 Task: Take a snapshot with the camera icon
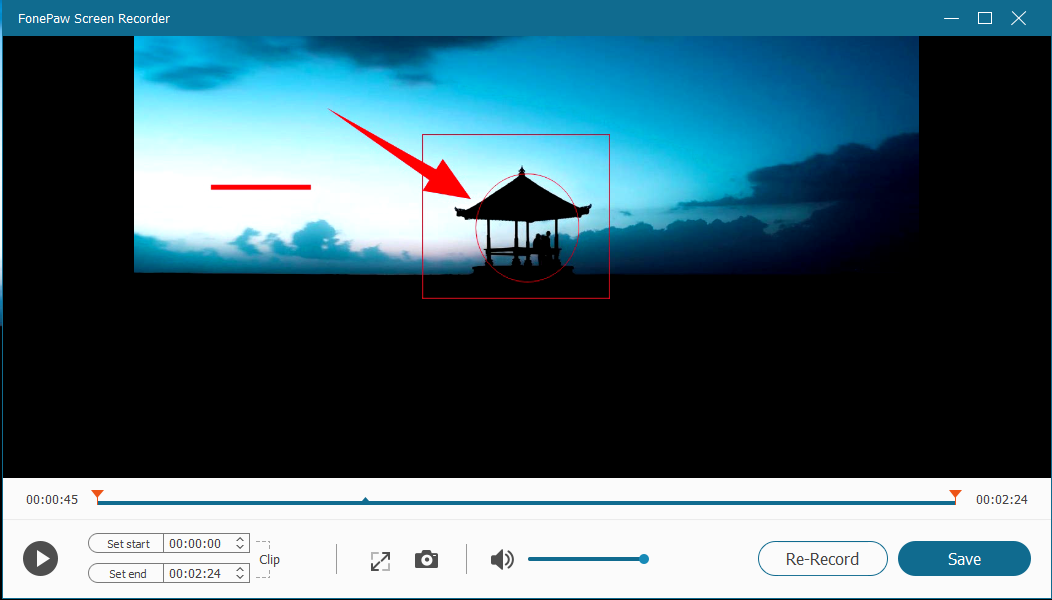(x=427, y=559)
